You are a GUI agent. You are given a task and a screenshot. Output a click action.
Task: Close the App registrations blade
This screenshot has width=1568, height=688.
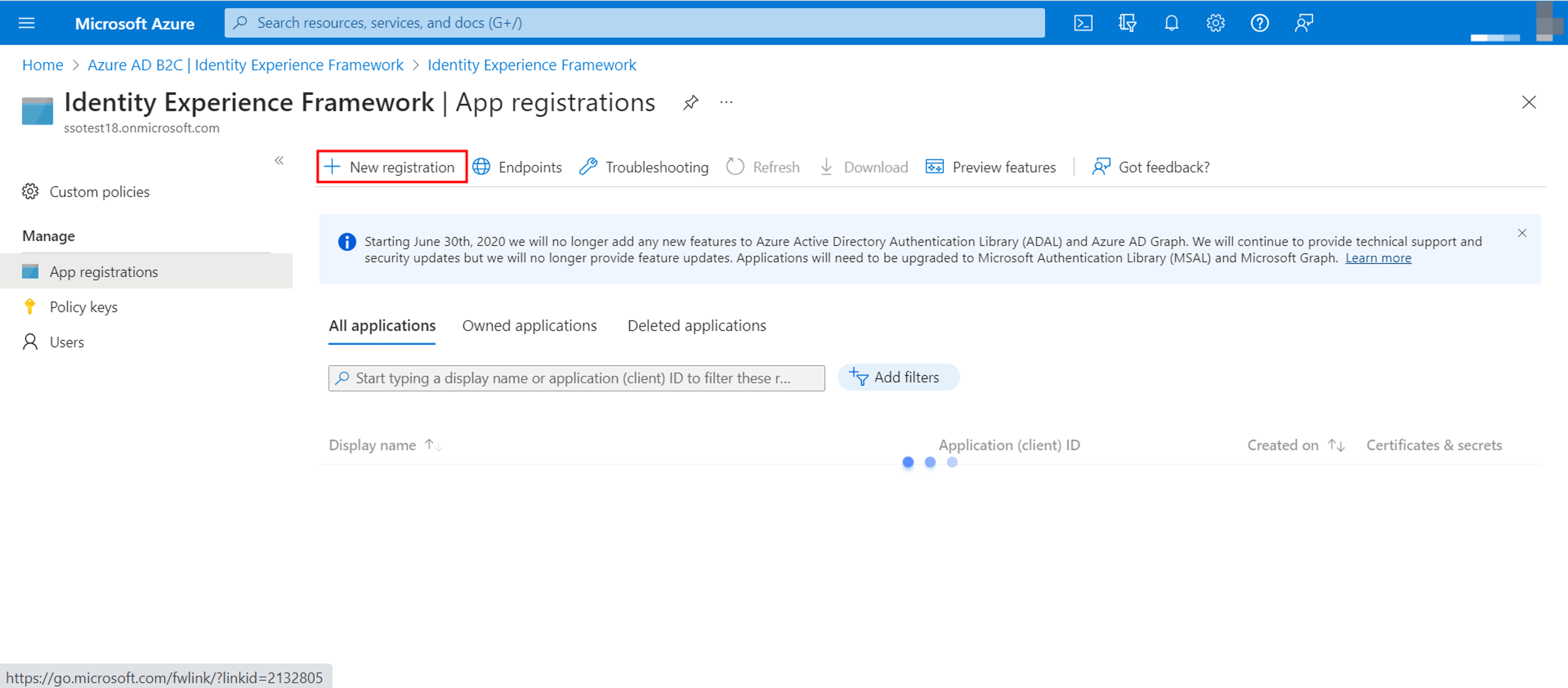click(x=1528, y=102)
